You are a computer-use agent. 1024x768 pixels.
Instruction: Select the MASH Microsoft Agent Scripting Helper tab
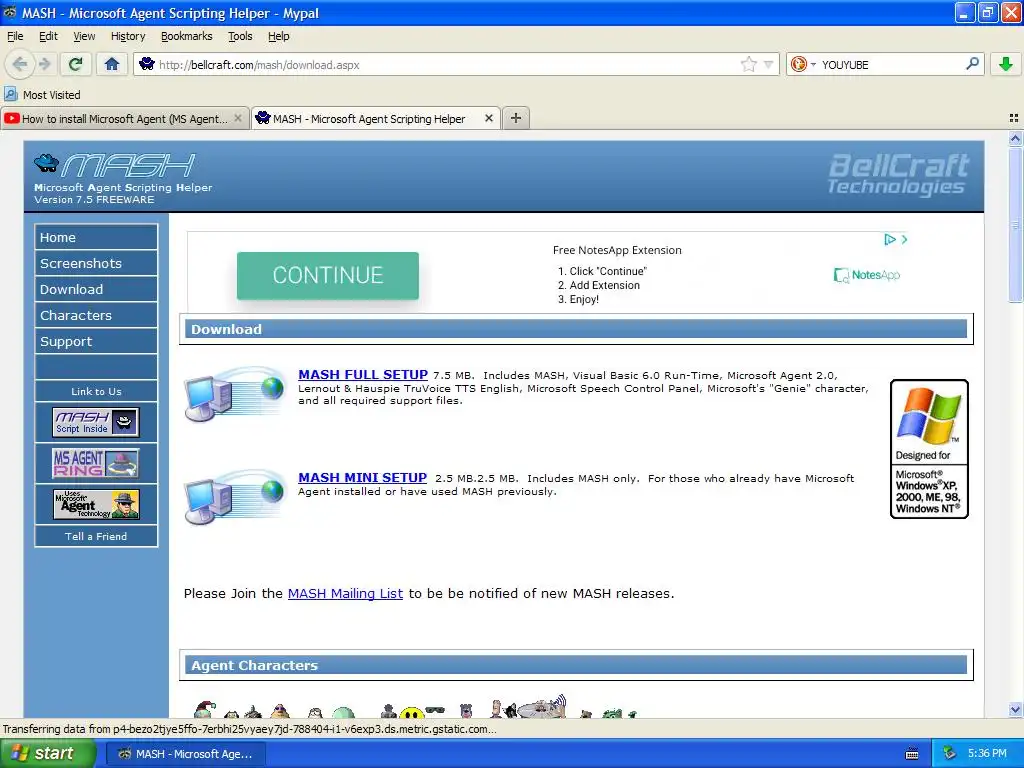(369, 118)
